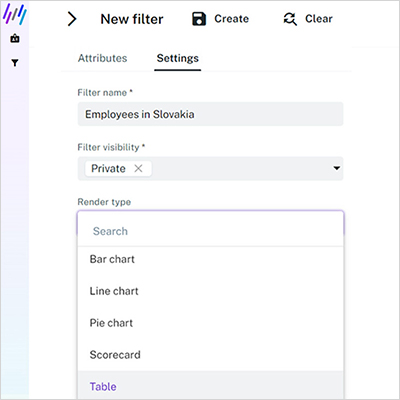
Task: Click the Create button label
Action: coord(231,19)
